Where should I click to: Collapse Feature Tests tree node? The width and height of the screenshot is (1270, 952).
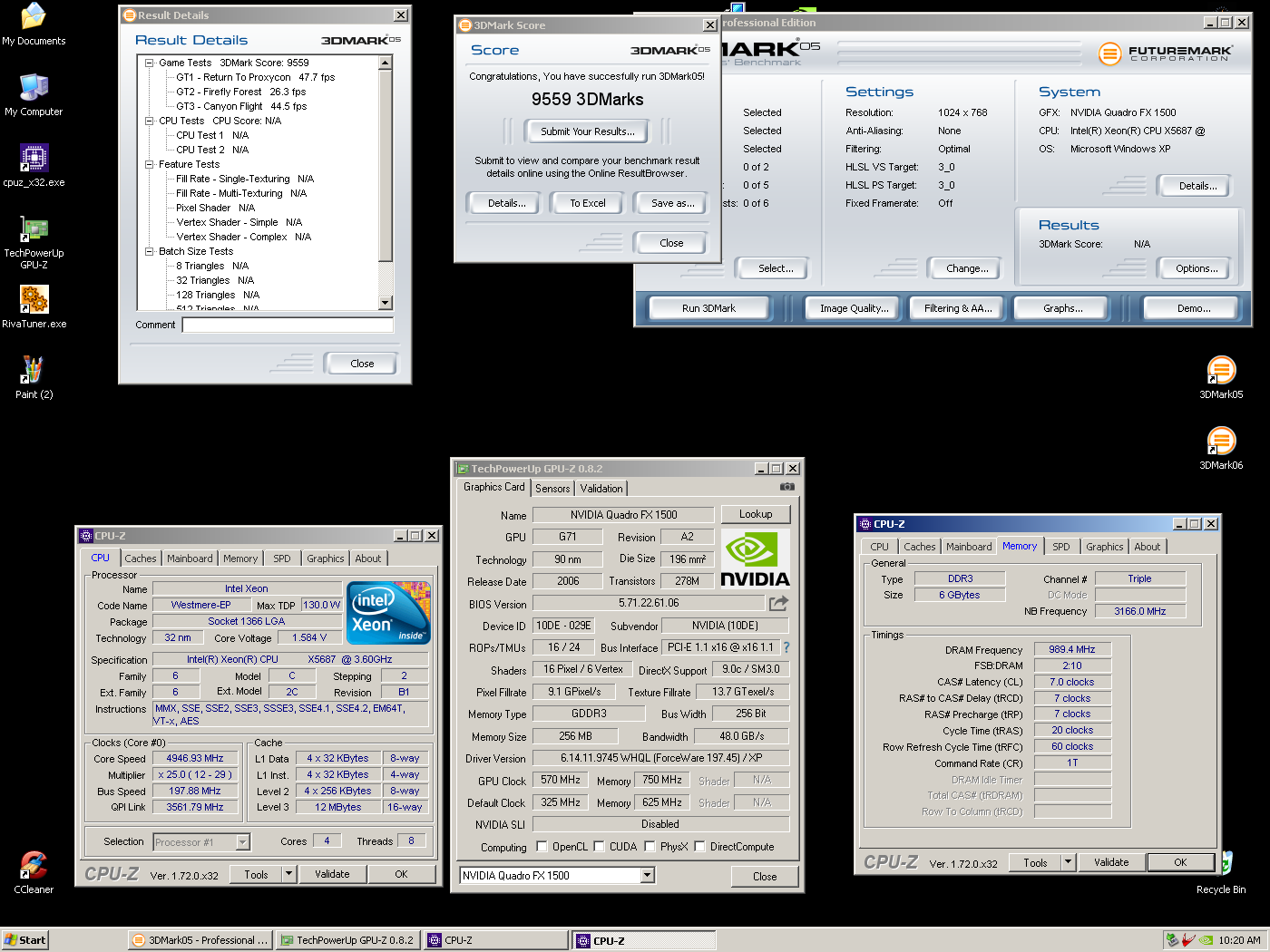point(150,164)
